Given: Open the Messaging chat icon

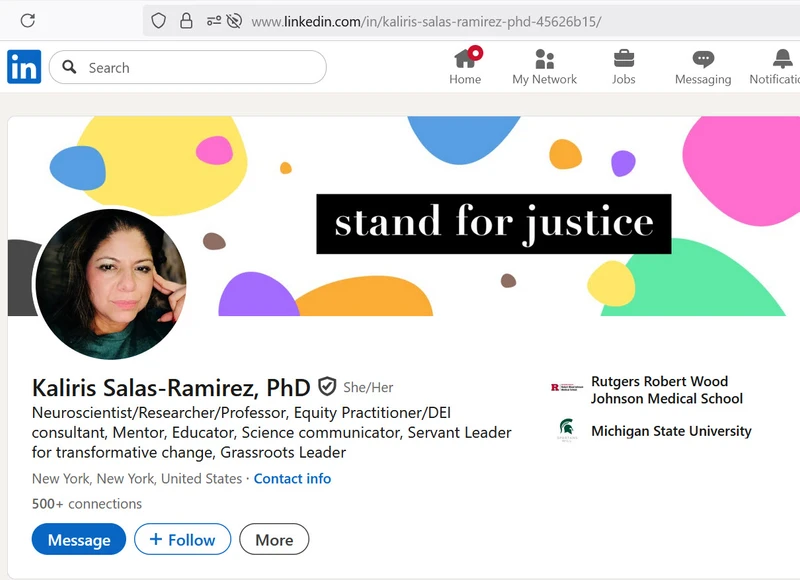Looking at the screenshot, I should click(x=703, y=58).
